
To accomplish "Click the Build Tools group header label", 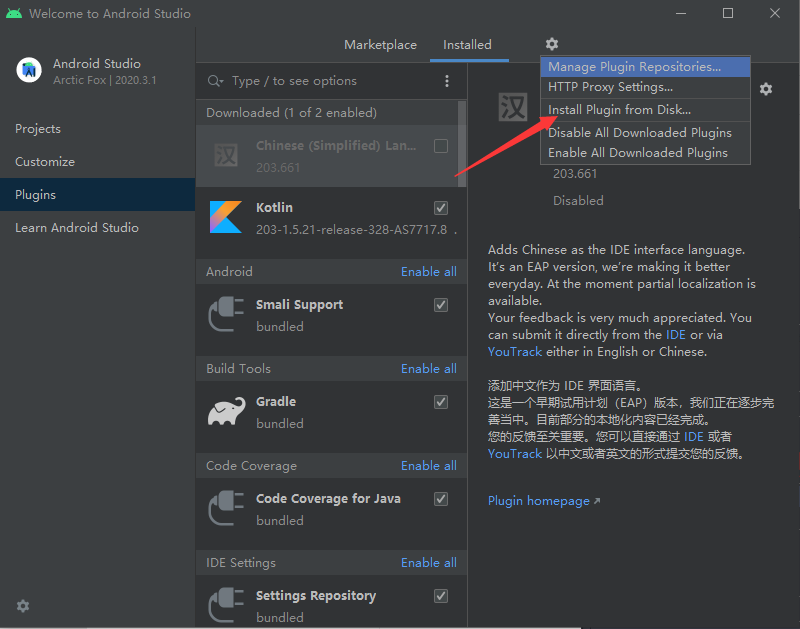I will tap(238, 368).
